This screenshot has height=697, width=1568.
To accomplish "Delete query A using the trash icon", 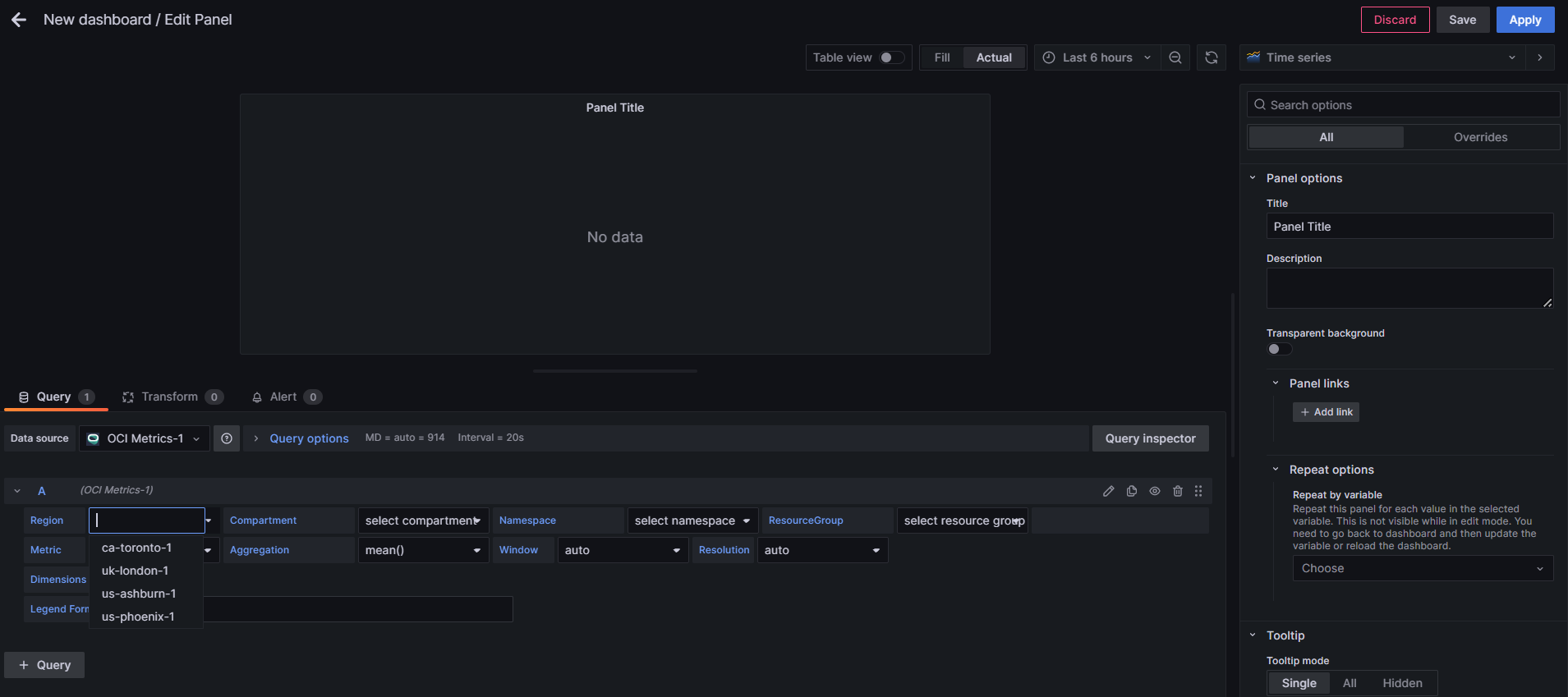I will click(1177, 491).
